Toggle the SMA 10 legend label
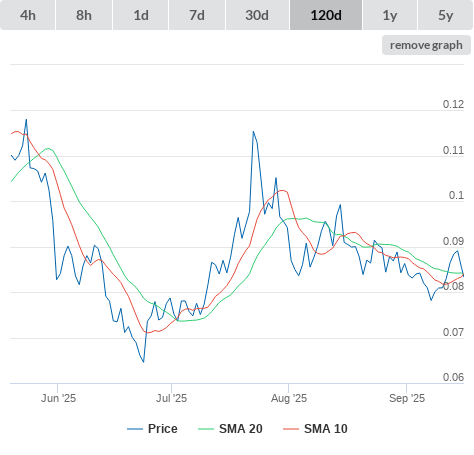The image size is (474, 455). click(x=326, y=429)
